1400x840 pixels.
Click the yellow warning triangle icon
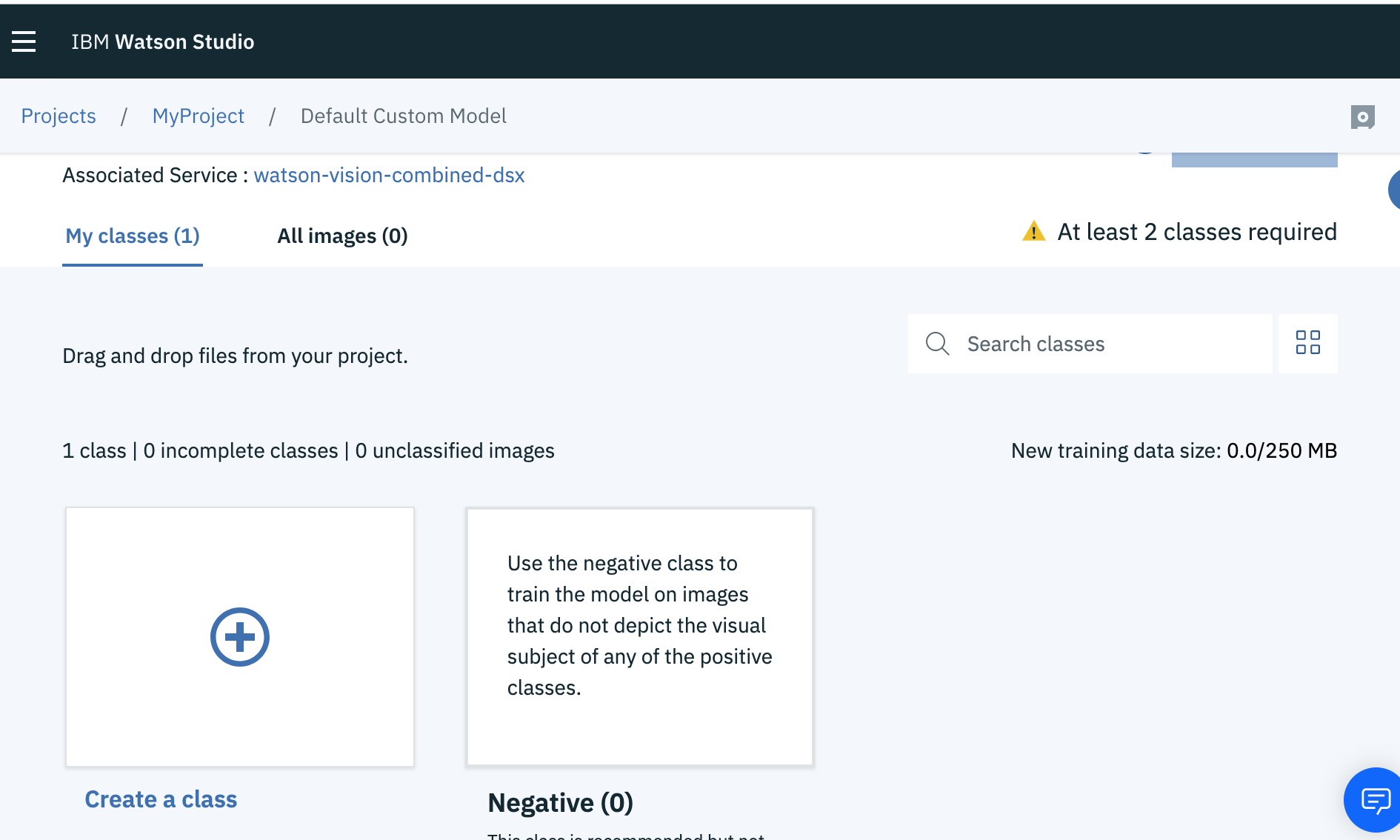[x=1033, y=232]
